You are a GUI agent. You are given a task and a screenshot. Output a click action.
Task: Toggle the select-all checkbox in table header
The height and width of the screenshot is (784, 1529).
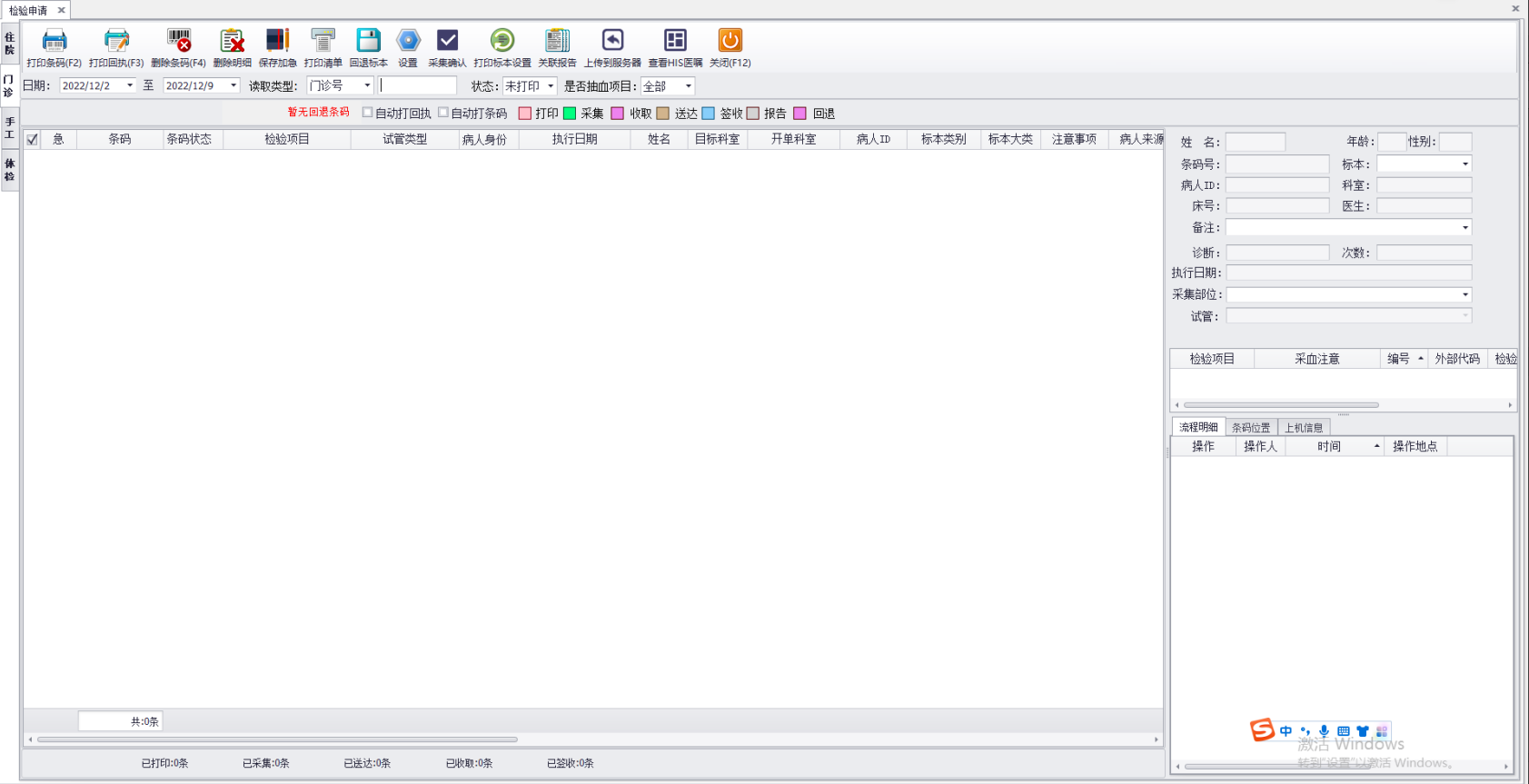click(33, 139)
